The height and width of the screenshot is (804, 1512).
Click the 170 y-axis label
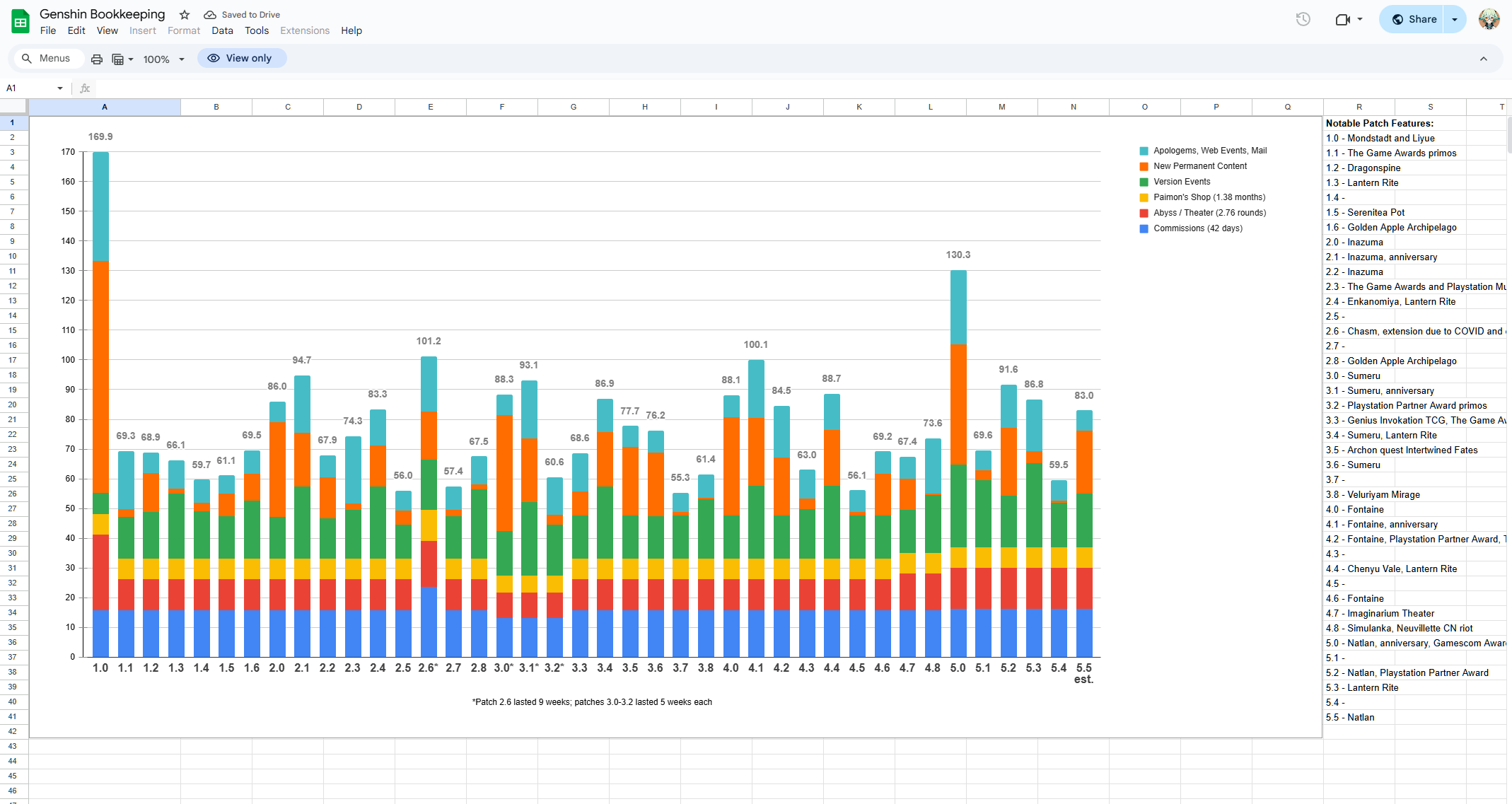coord(68,152)
